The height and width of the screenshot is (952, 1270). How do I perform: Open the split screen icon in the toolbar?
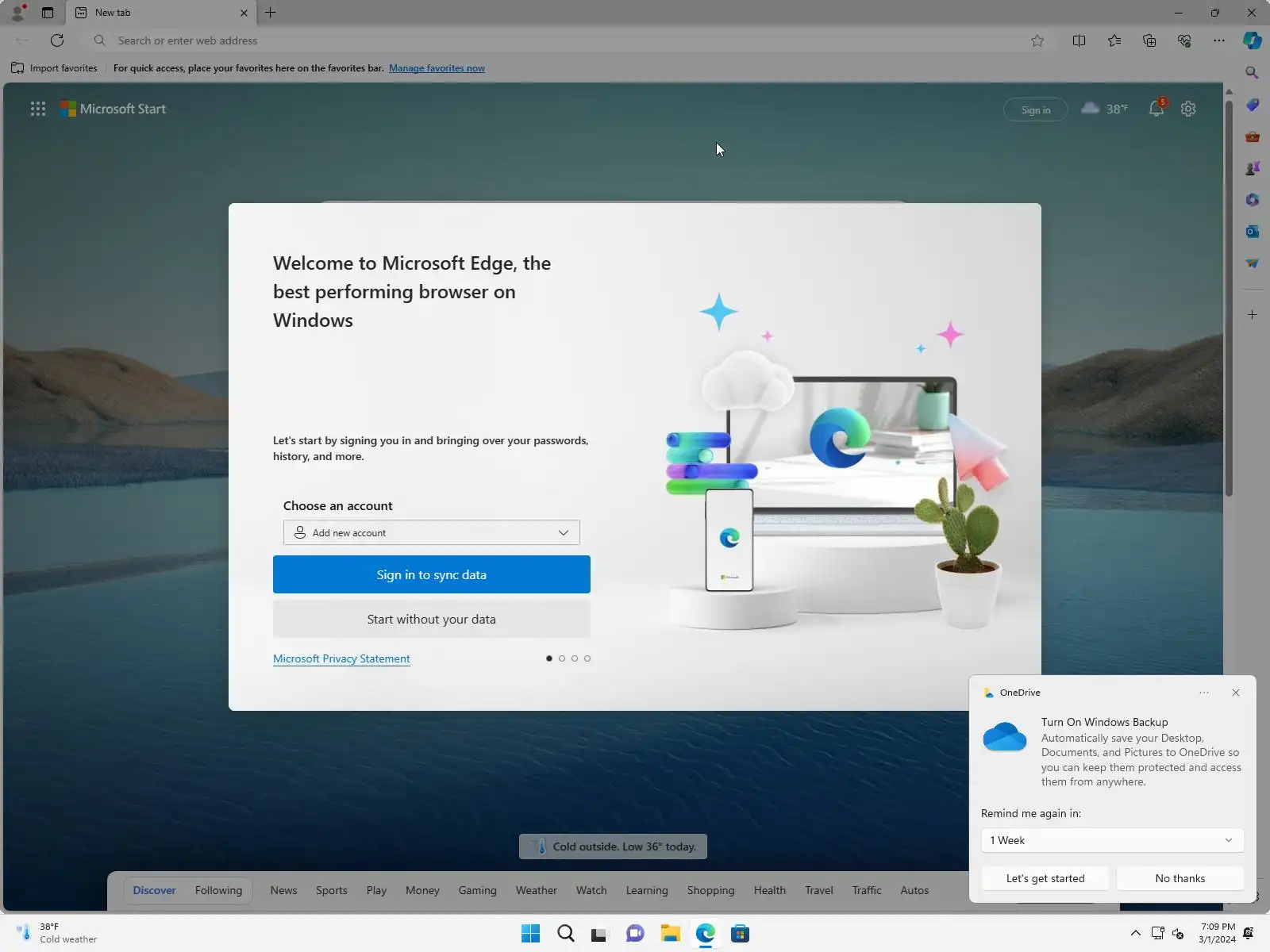coord(1079,40)
